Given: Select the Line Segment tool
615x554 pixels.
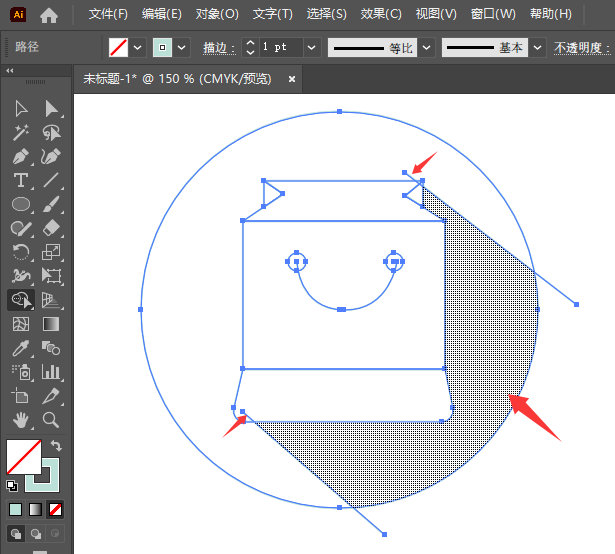Looking at the screenshot, I should (51, 180).
